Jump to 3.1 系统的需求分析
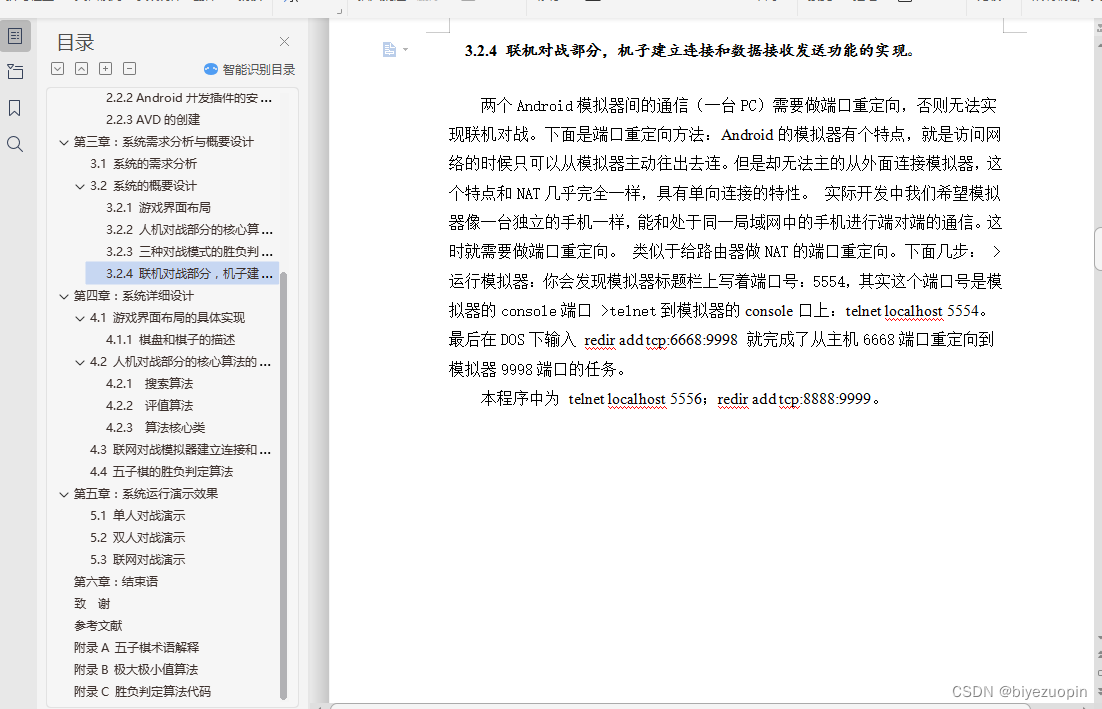1102x709 pixels. pos(143,164)
